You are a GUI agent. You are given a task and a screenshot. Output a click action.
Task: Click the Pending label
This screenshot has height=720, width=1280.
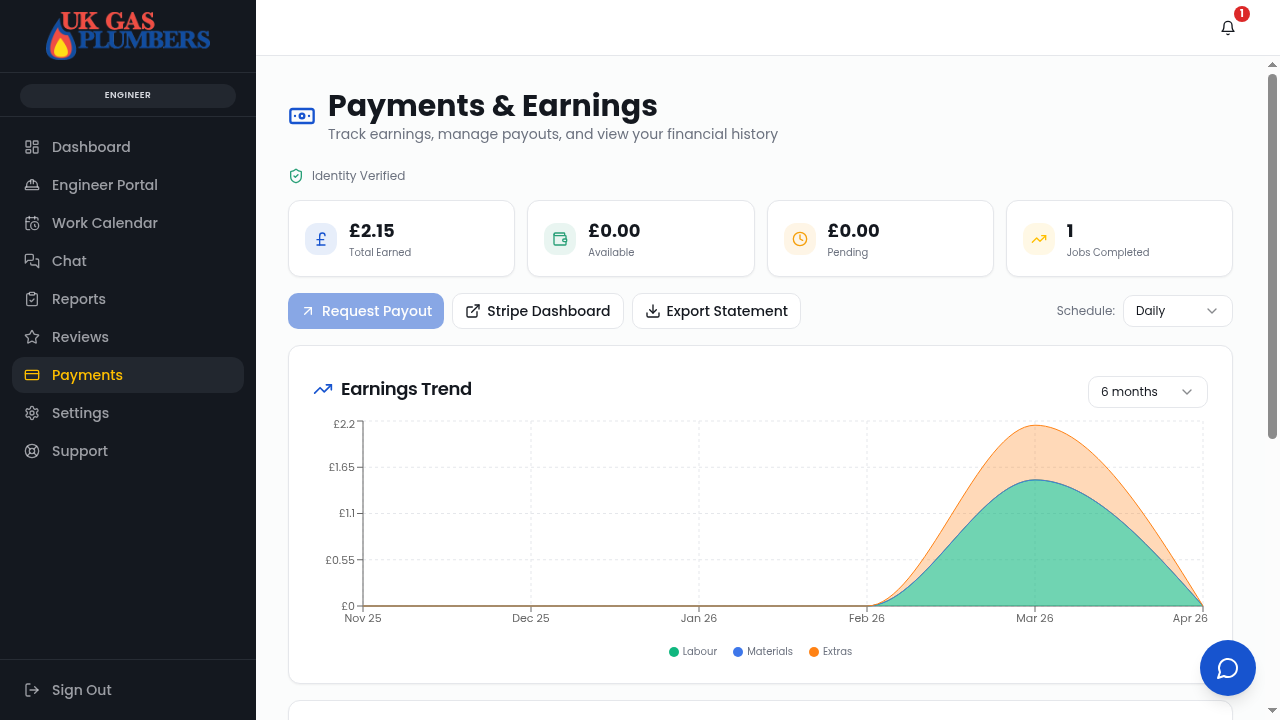click(x=847, y=252)
